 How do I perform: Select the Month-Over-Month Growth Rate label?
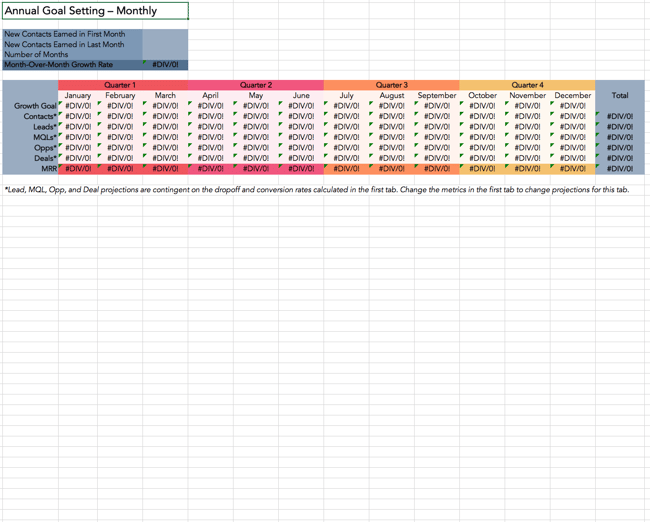58,65
